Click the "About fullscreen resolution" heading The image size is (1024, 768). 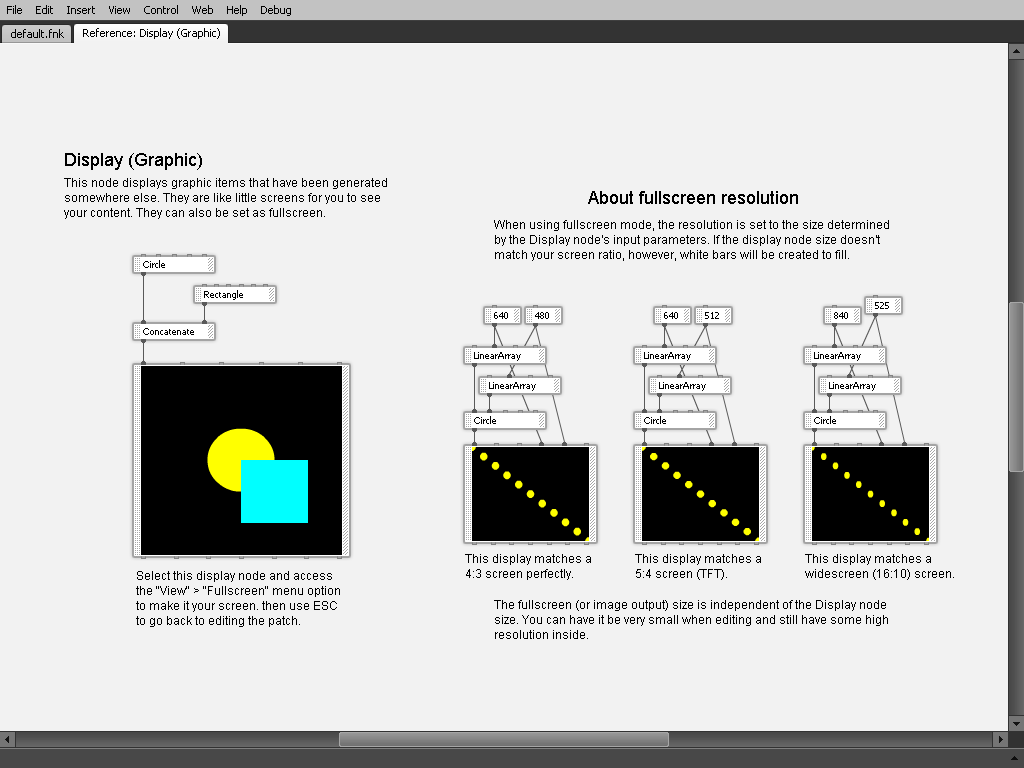pyautogui.click(x=693, y=198)
